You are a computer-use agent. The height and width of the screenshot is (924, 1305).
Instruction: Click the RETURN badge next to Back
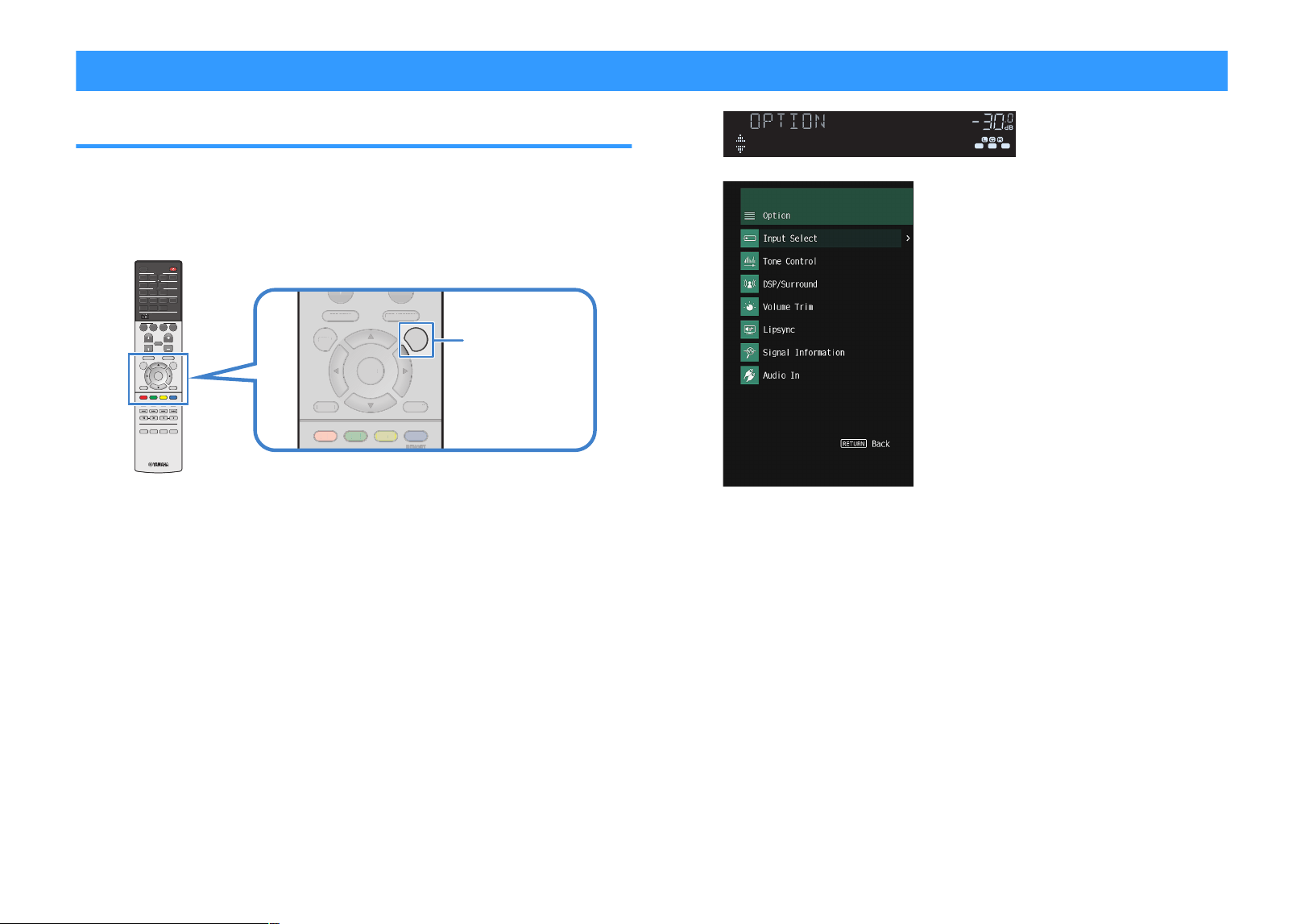[x=853, y=444]
